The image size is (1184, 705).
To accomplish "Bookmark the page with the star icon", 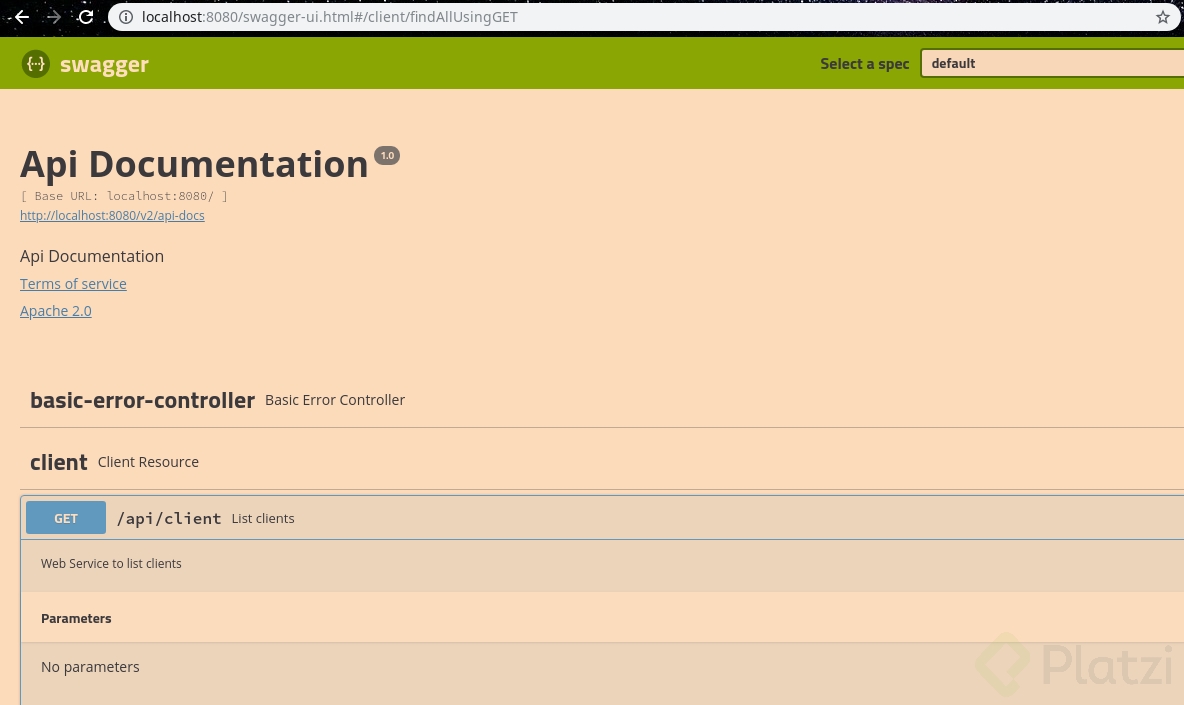I will click(x=1163, y=17).
